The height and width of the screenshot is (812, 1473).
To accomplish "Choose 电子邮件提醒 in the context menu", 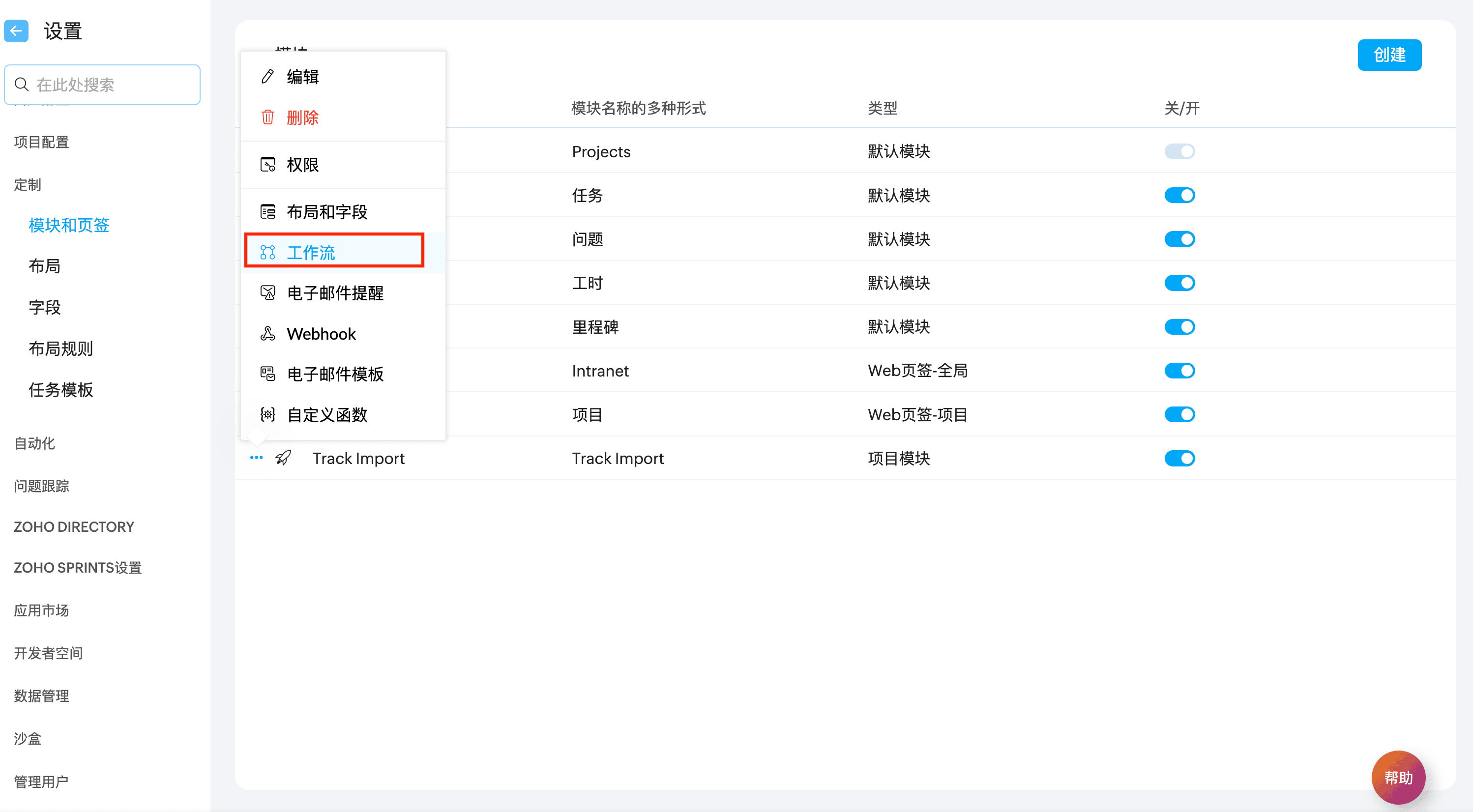I will pos(335,293).
